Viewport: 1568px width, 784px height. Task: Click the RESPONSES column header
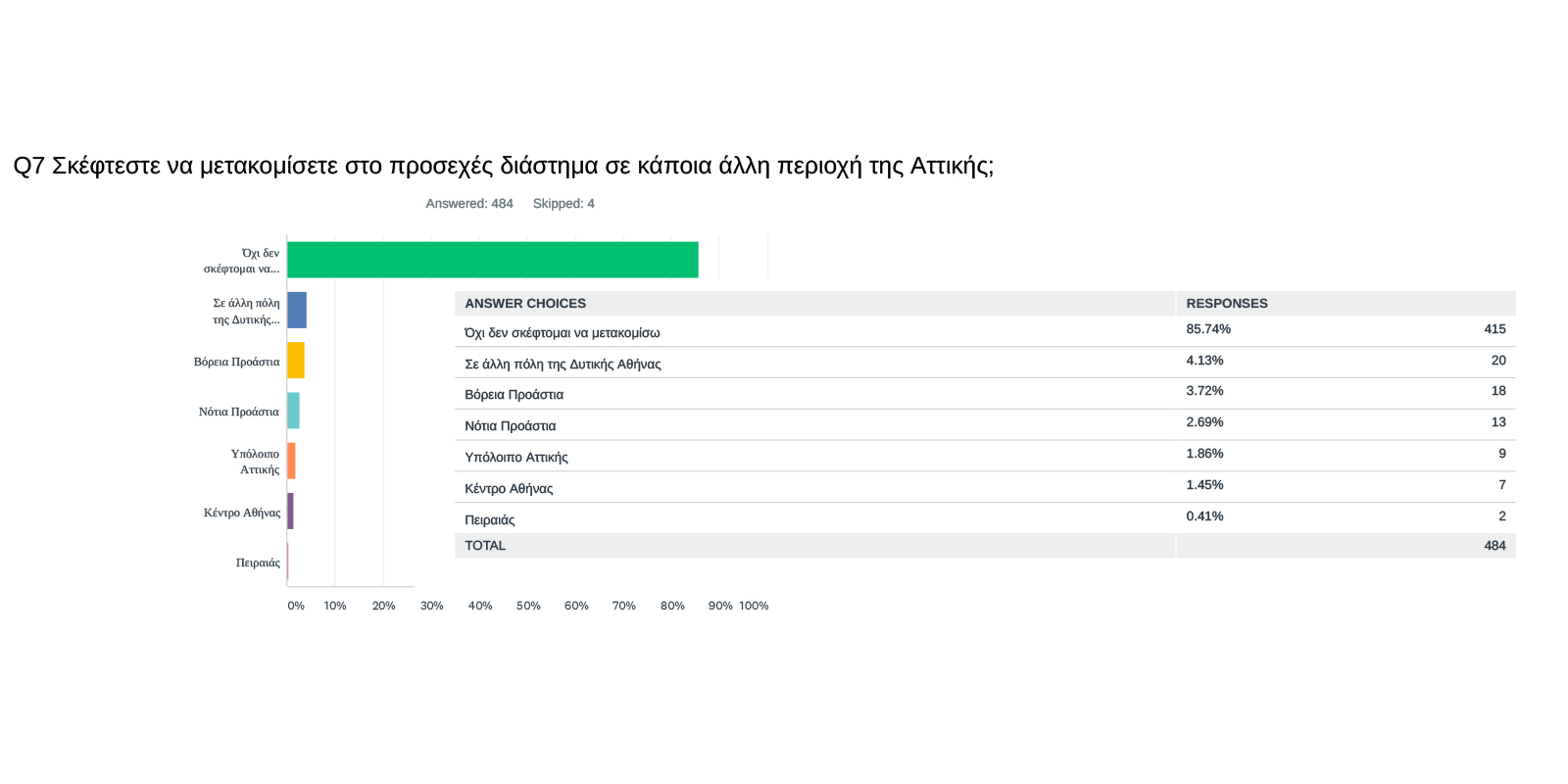click(x=1226, y=304)
